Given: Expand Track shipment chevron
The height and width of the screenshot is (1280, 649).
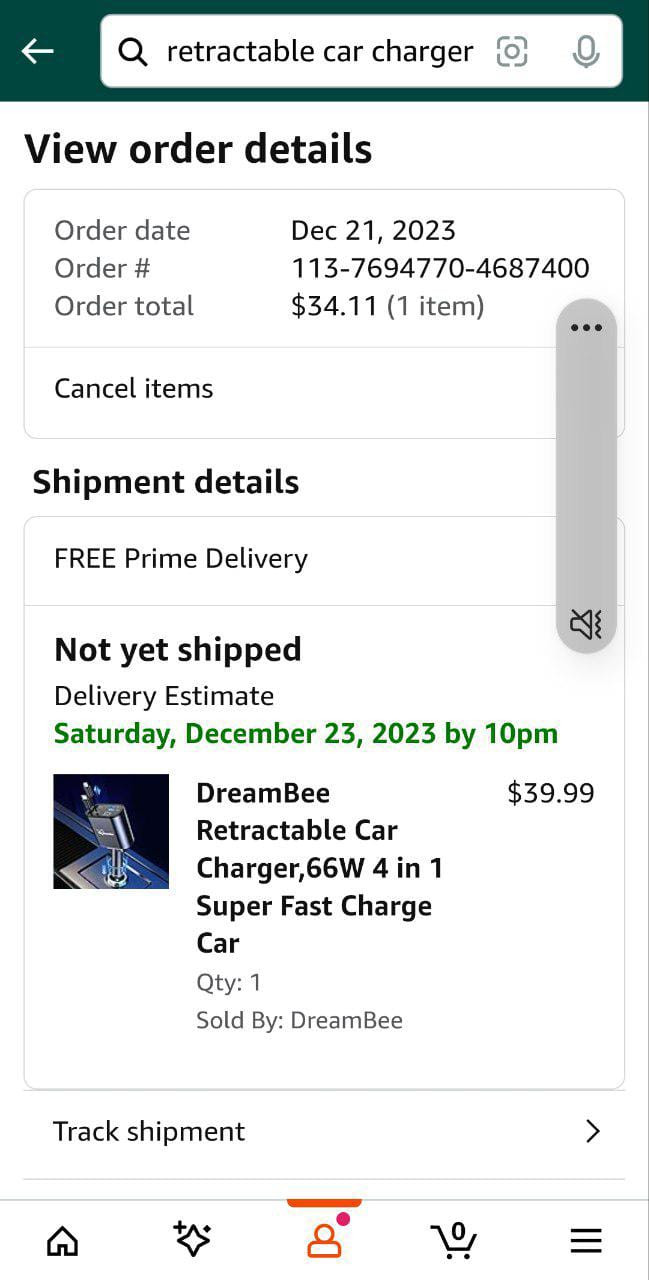Looking at the screenshot, I should pos(592,1131).
